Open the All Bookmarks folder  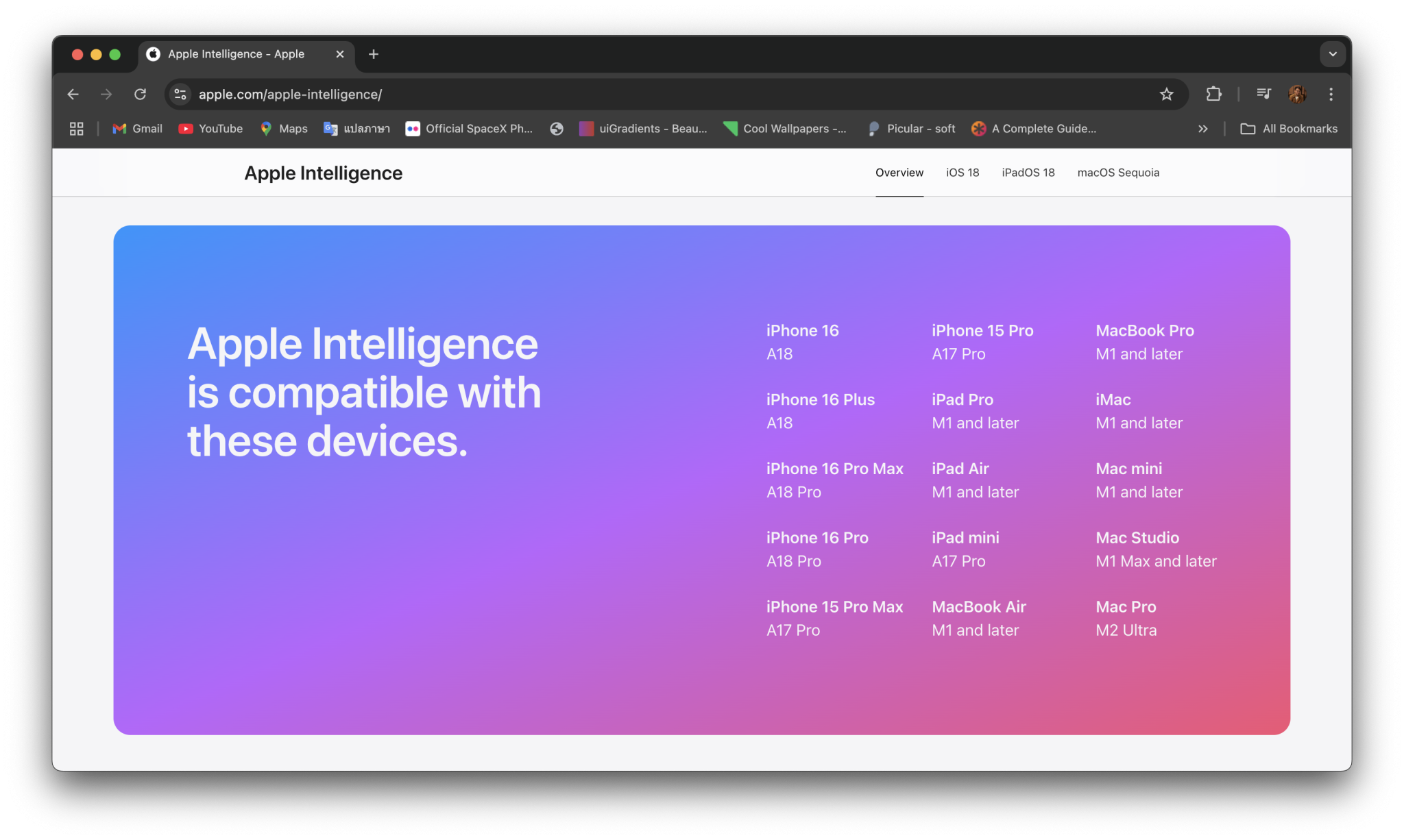coord(1289,129)
